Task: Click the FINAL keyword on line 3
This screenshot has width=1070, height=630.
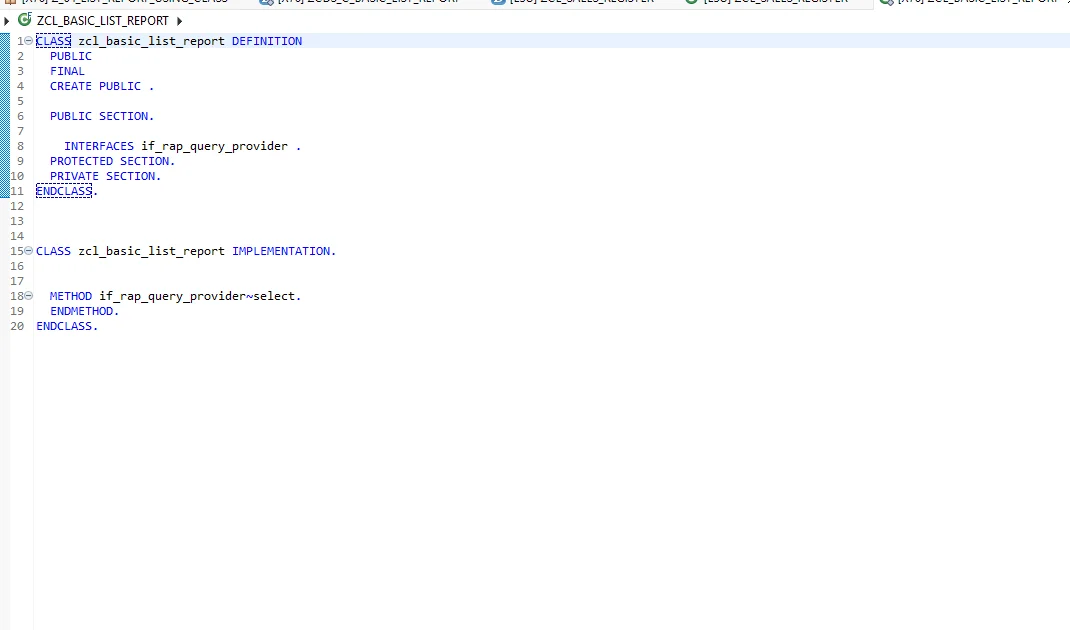Action: coord(68,71)
